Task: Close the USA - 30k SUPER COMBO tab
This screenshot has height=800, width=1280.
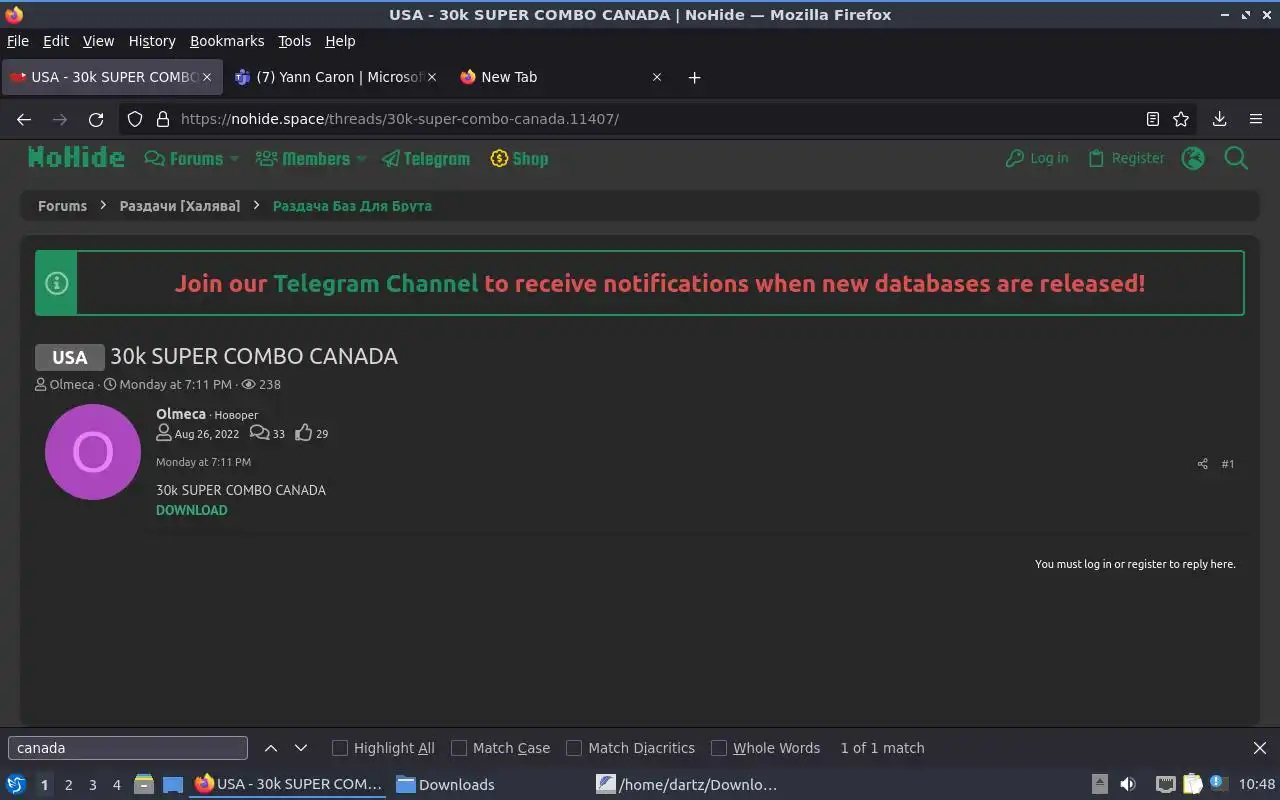Action: coord(207,77)
